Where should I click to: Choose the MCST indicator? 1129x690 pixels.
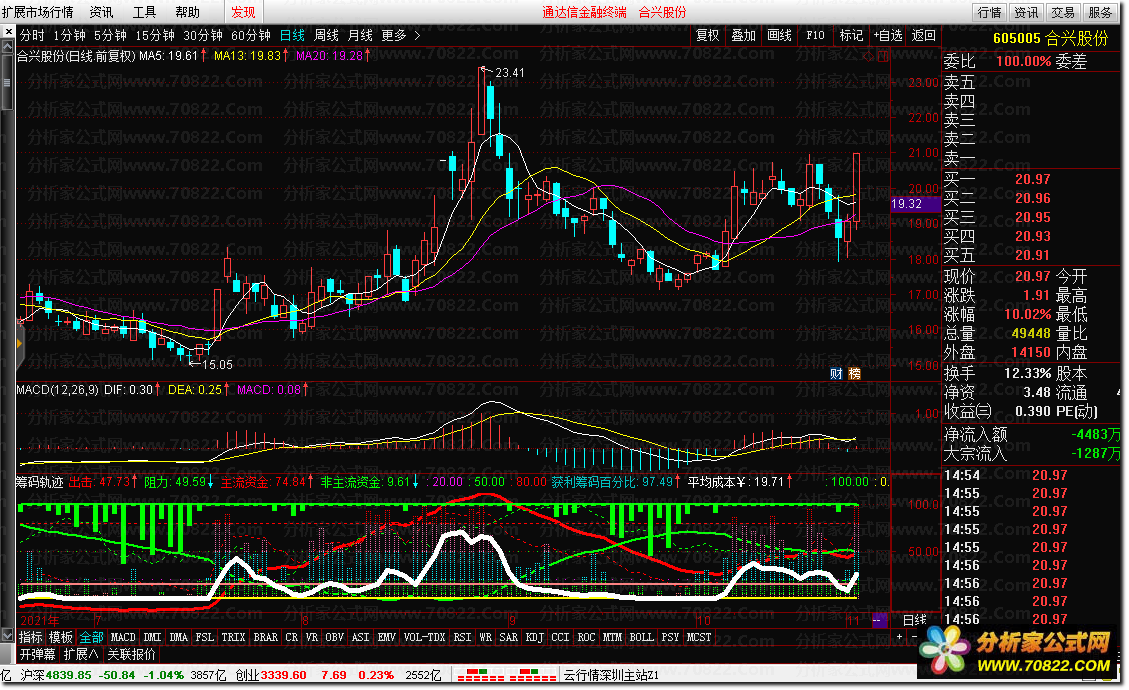[x=698, y=637]
